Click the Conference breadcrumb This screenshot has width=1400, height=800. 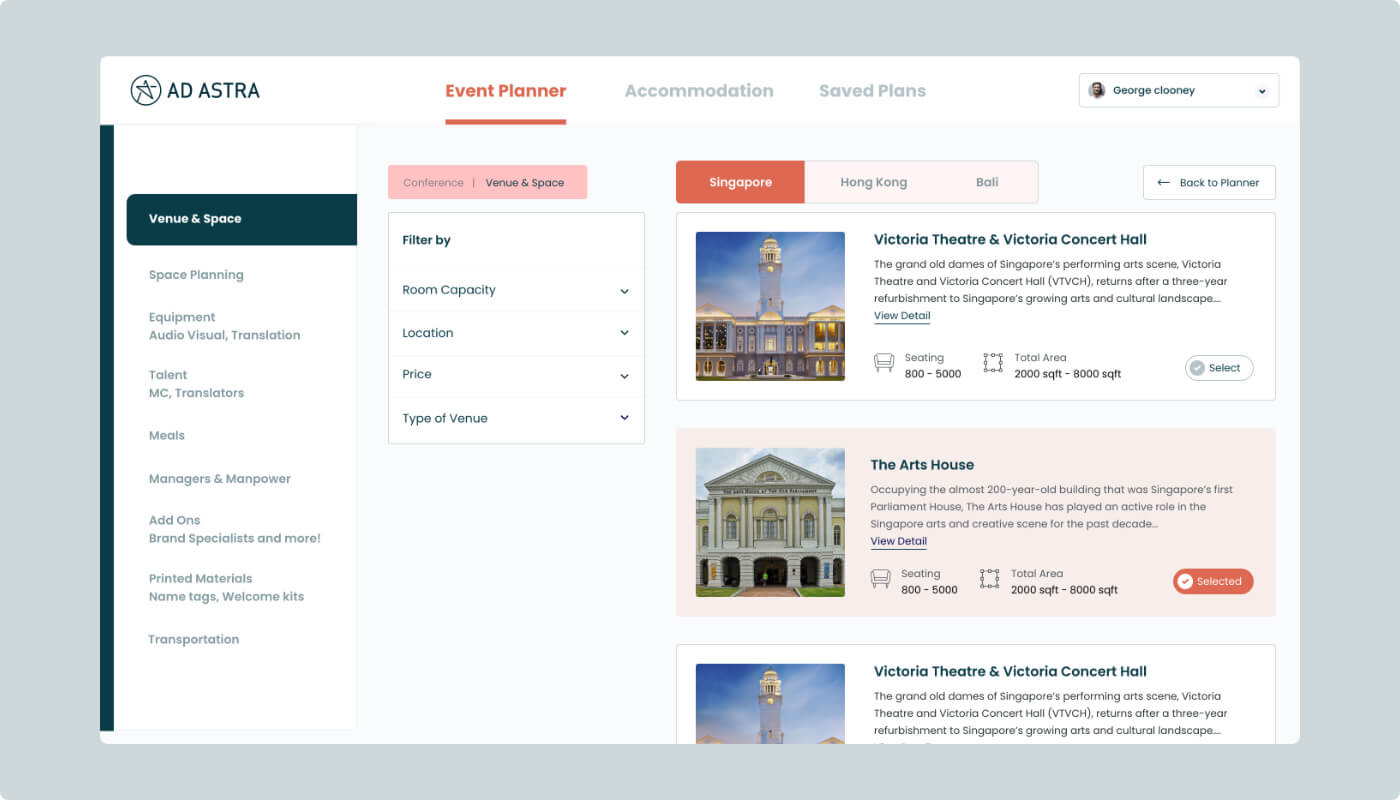pyautogui.click(x=433, y=183)
